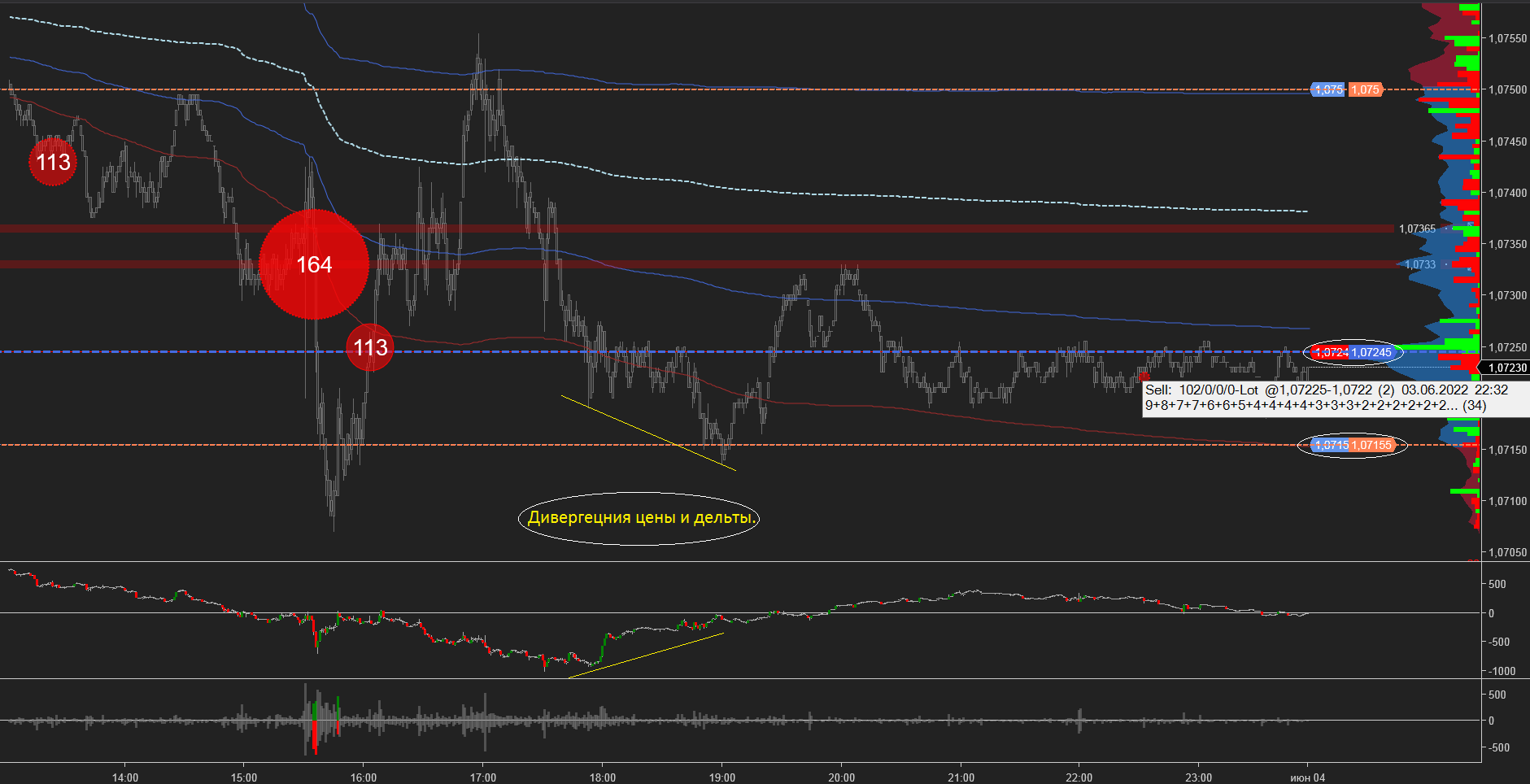This screenshot has width=1530, height=784.
Task: Click the blue 1,0715 level tag
Action: click(1332, 445)
